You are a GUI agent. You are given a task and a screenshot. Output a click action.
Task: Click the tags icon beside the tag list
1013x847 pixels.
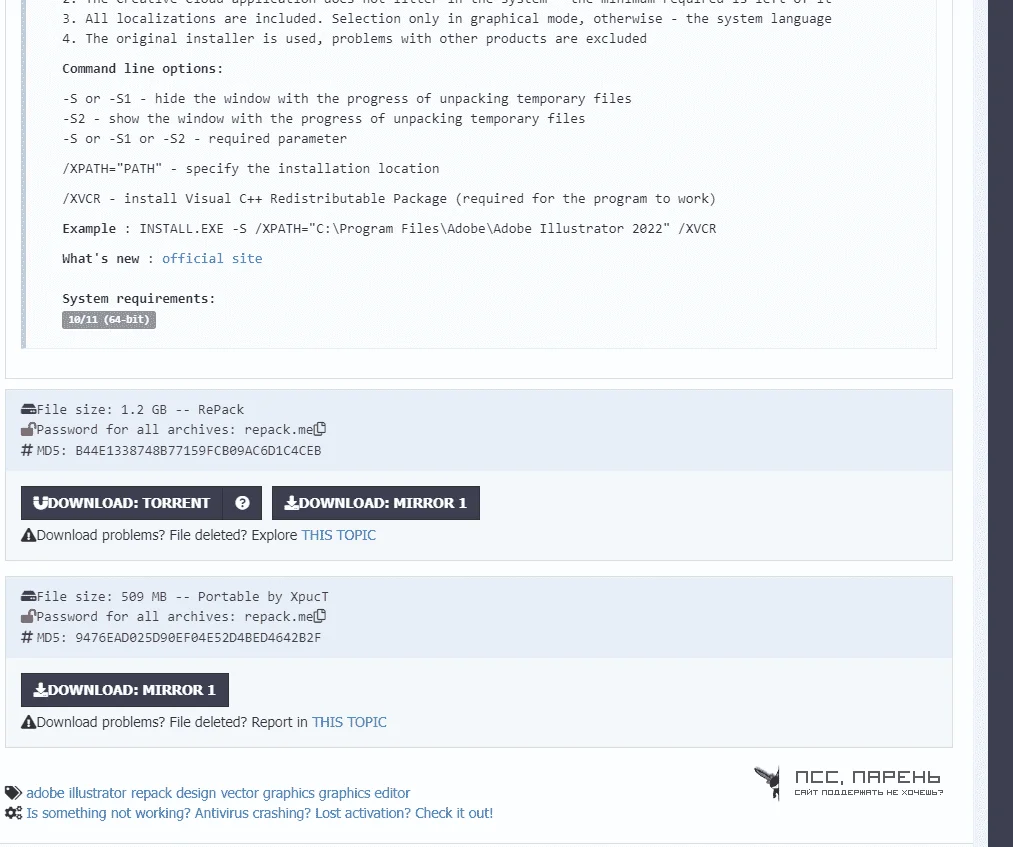click(13, 793)
